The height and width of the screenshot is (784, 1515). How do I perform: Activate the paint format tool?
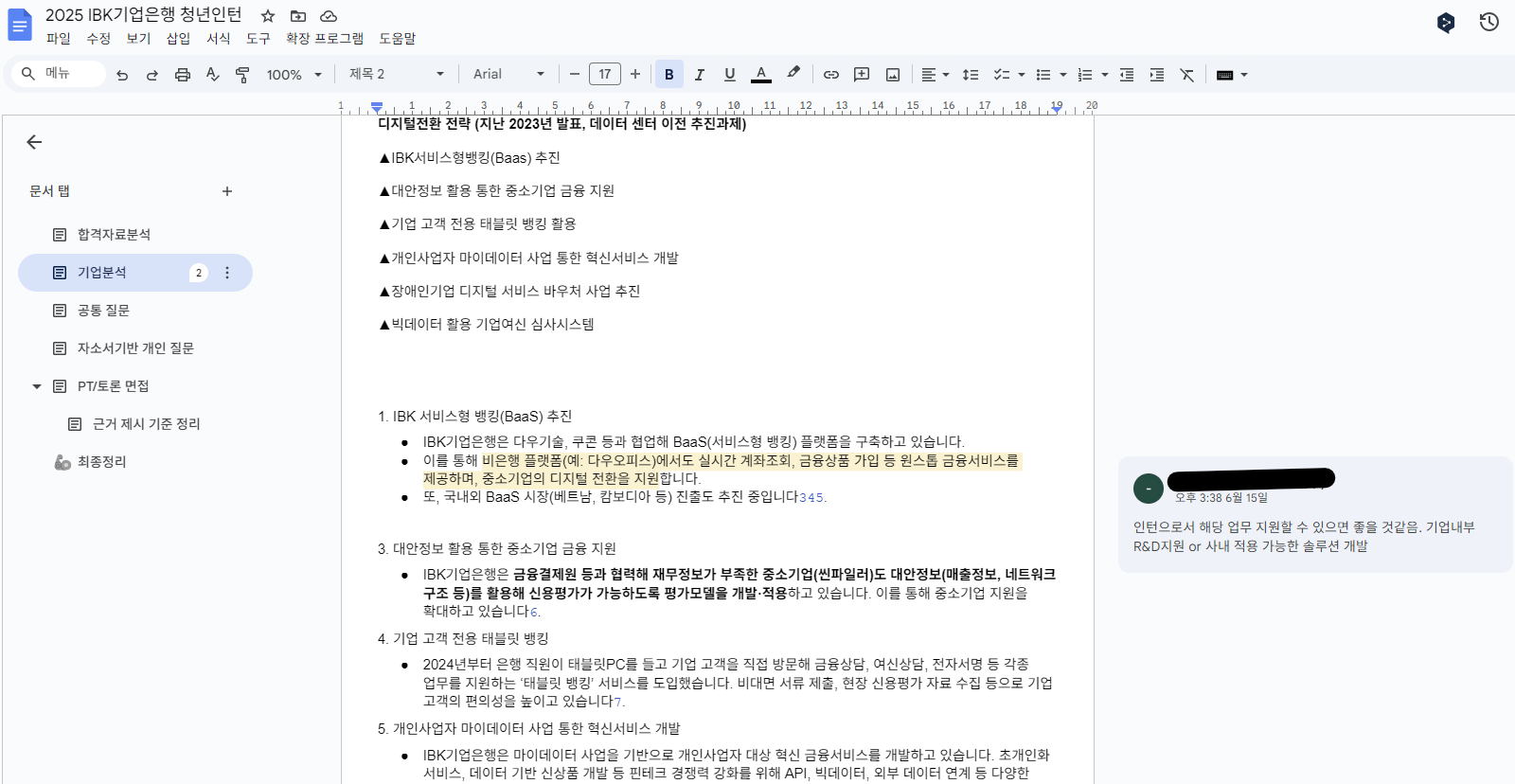243,75
